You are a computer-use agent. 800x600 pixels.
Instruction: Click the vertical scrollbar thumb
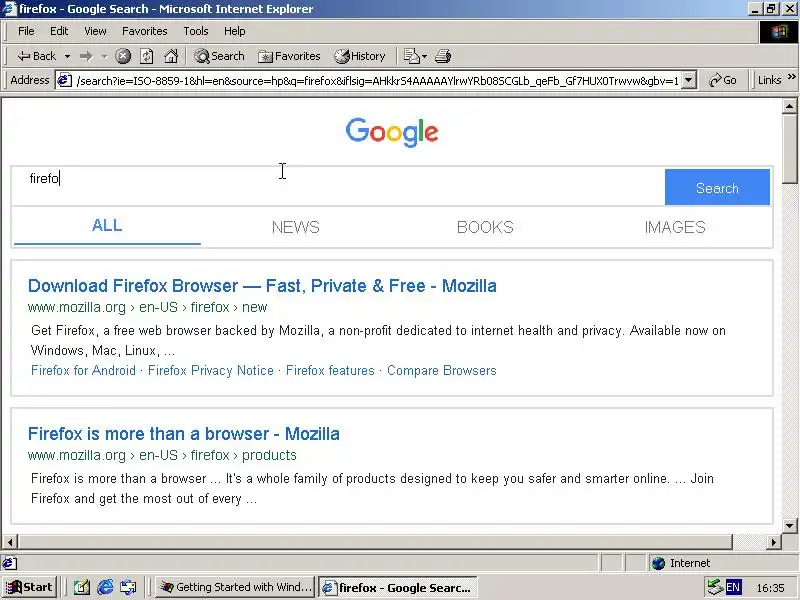789,148
